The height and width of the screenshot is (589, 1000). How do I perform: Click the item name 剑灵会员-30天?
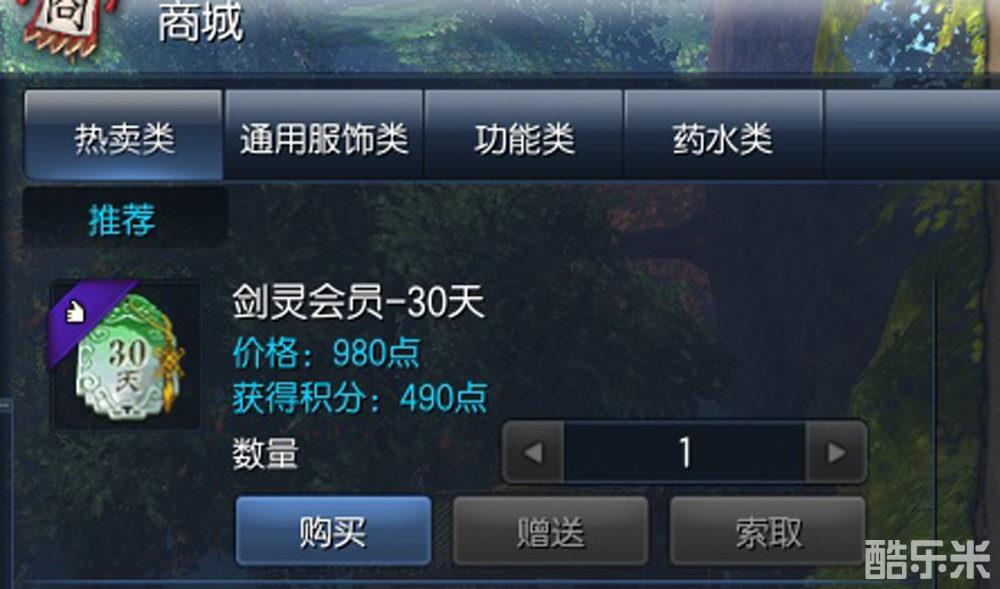358,301
